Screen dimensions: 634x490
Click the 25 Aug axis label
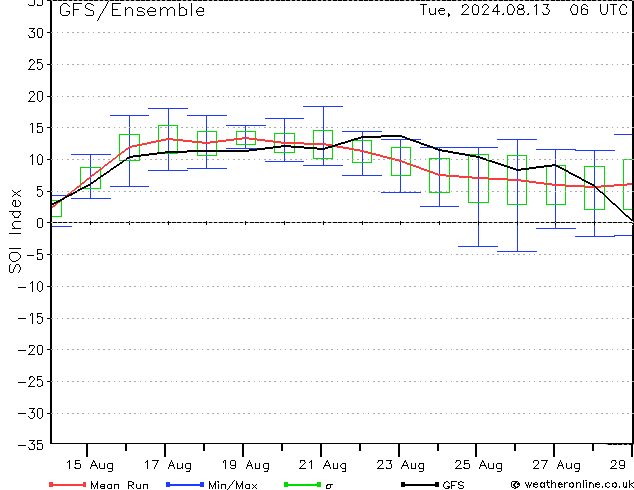(478, 465)
